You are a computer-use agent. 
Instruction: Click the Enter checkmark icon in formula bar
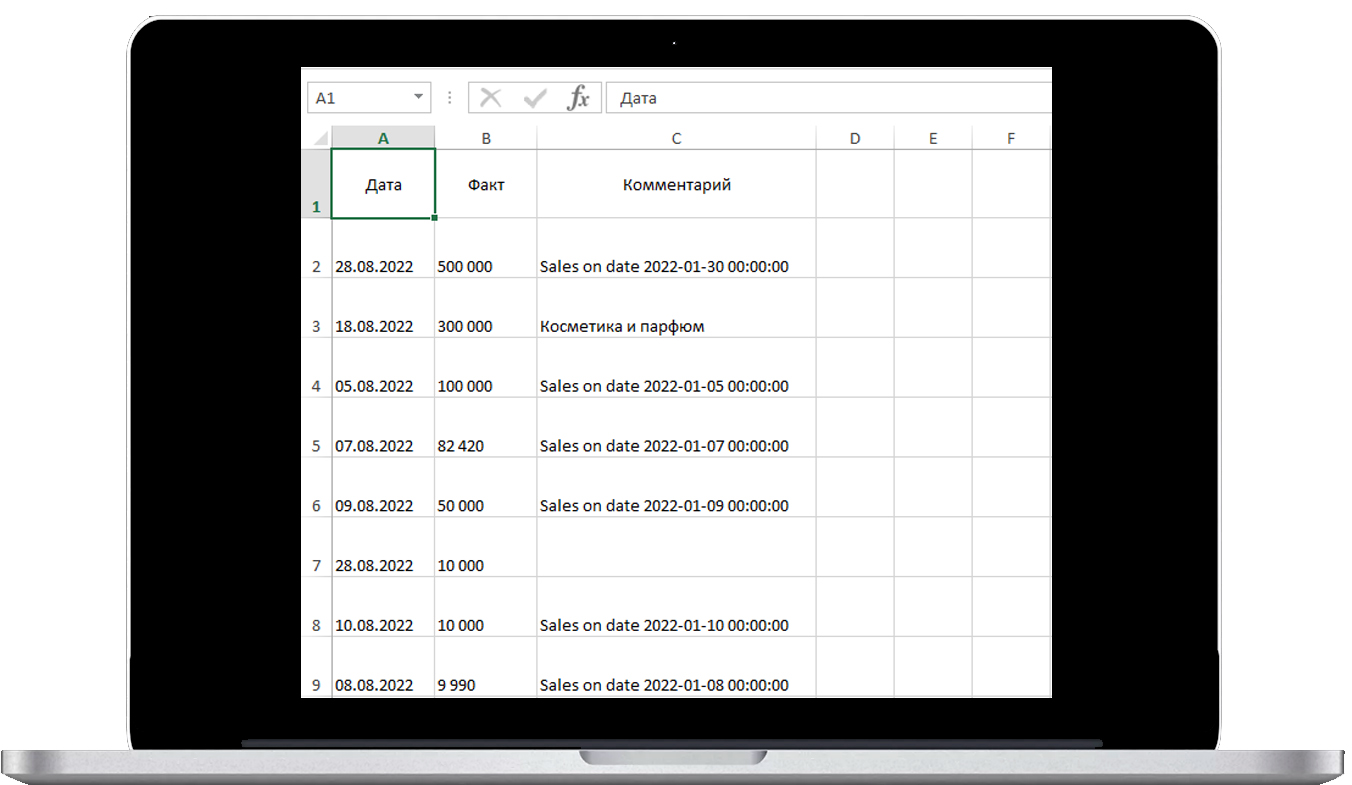[x=535, y=98]
